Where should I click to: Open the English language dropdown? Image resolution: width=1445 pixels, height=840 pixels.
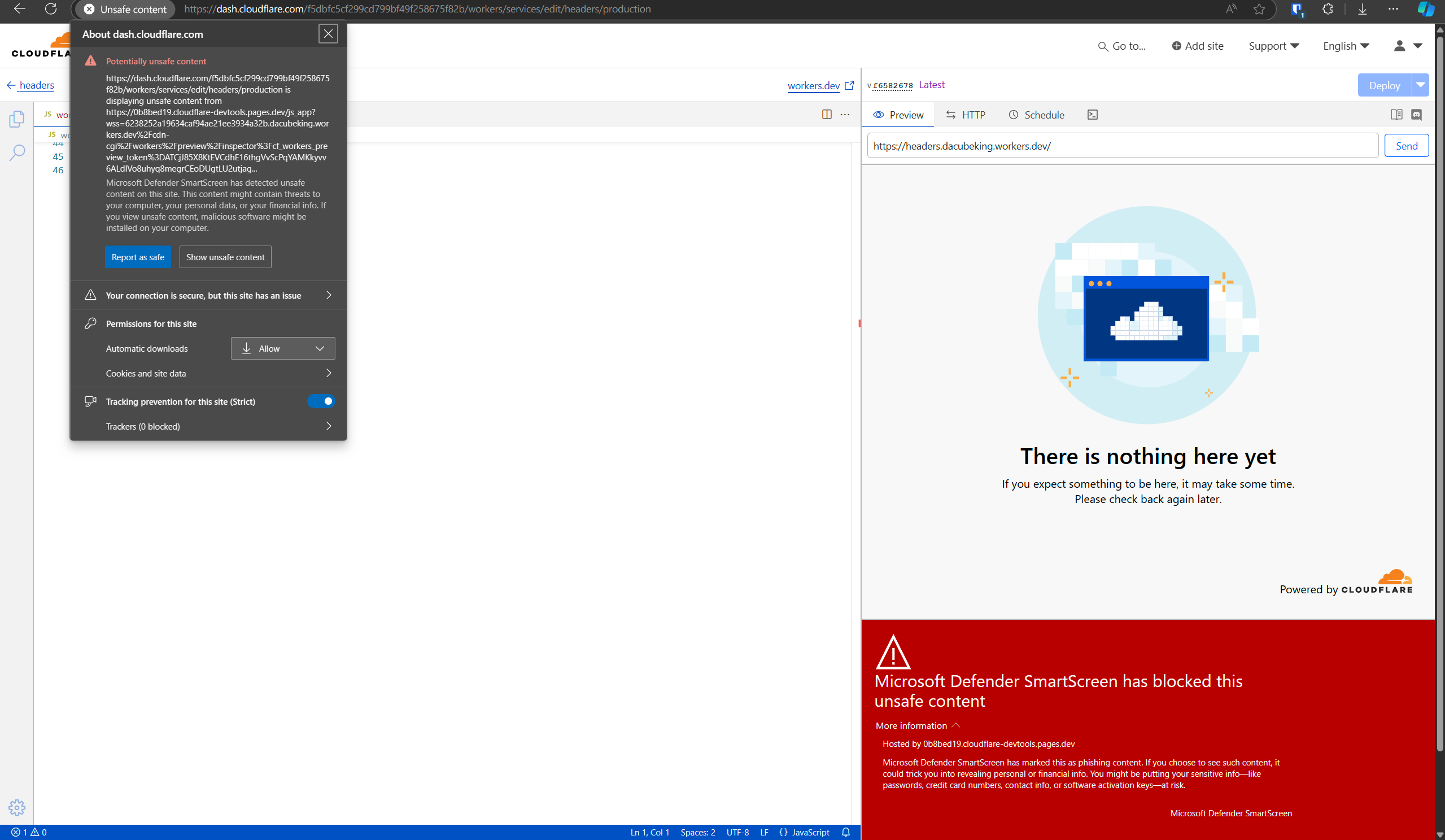(1345, 46)
